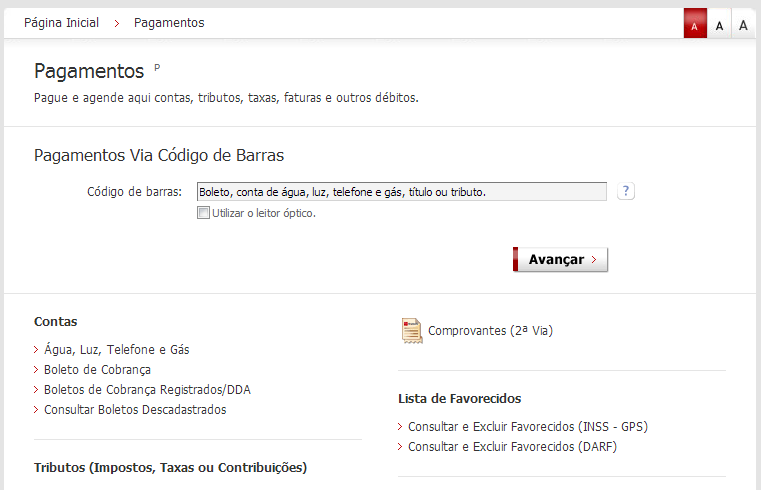Select the medium font size A button
The height and width of the screenshot is (490, 761).
coord(719,24)
